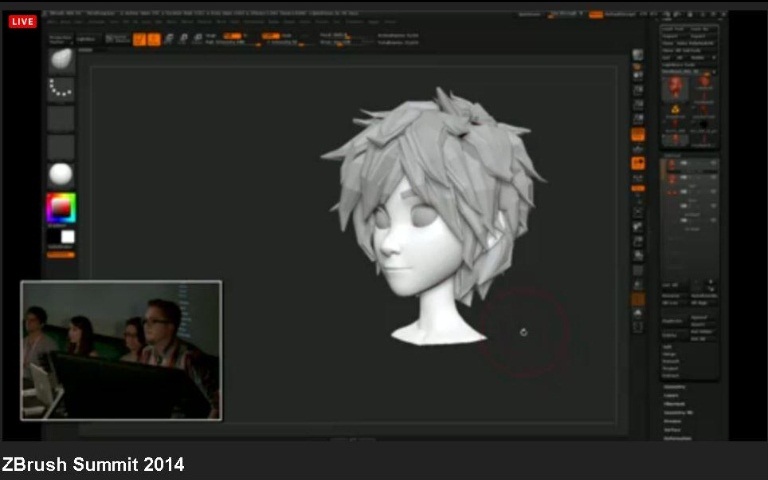Click the webcam picture-in-picture thumbnail
768x480 pixels.
point(121,350)
